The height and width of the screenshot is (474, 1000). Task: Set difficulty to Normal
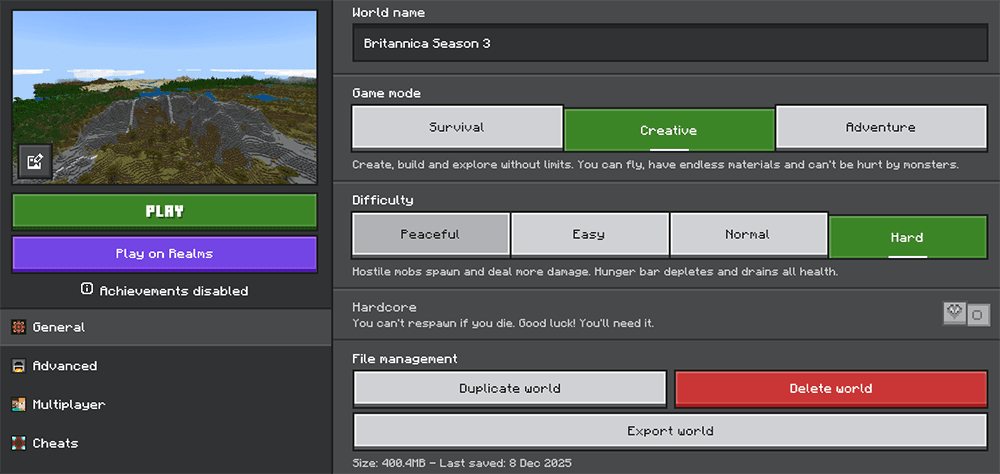pyautogui.click(x=748, y=235)
